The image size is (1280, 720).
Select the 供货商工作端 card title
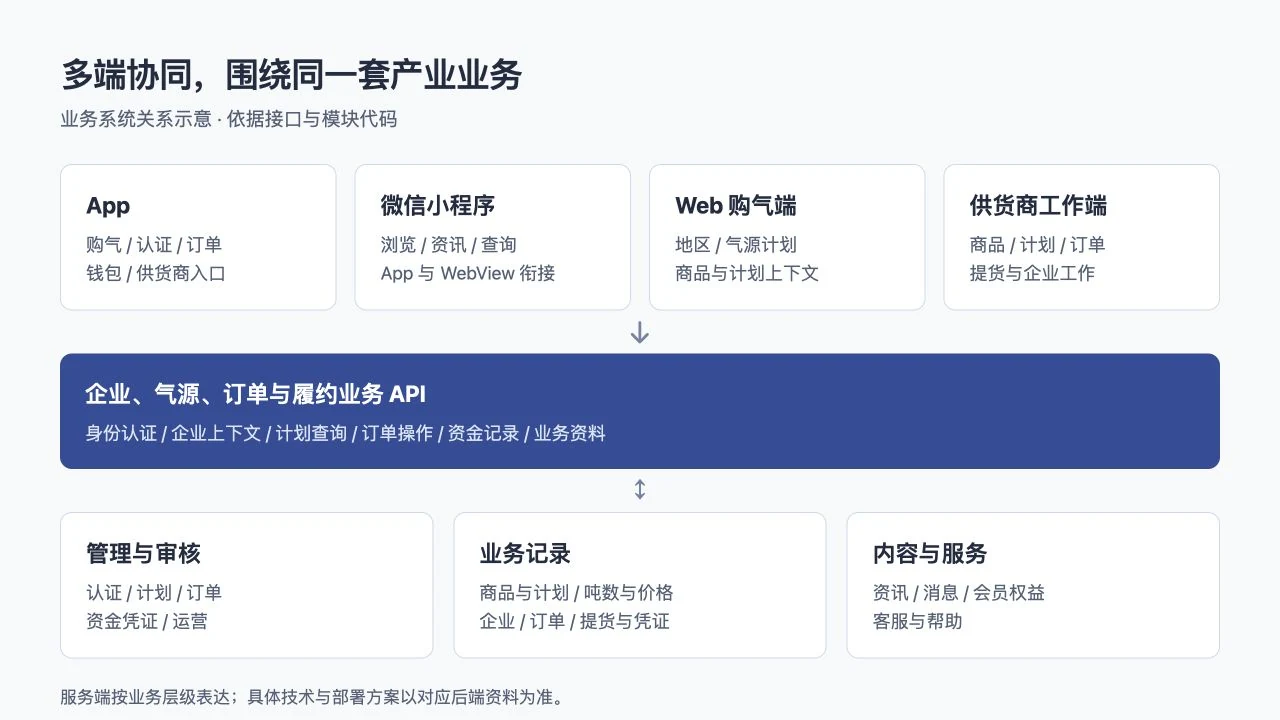click(x=1038, y=206)
